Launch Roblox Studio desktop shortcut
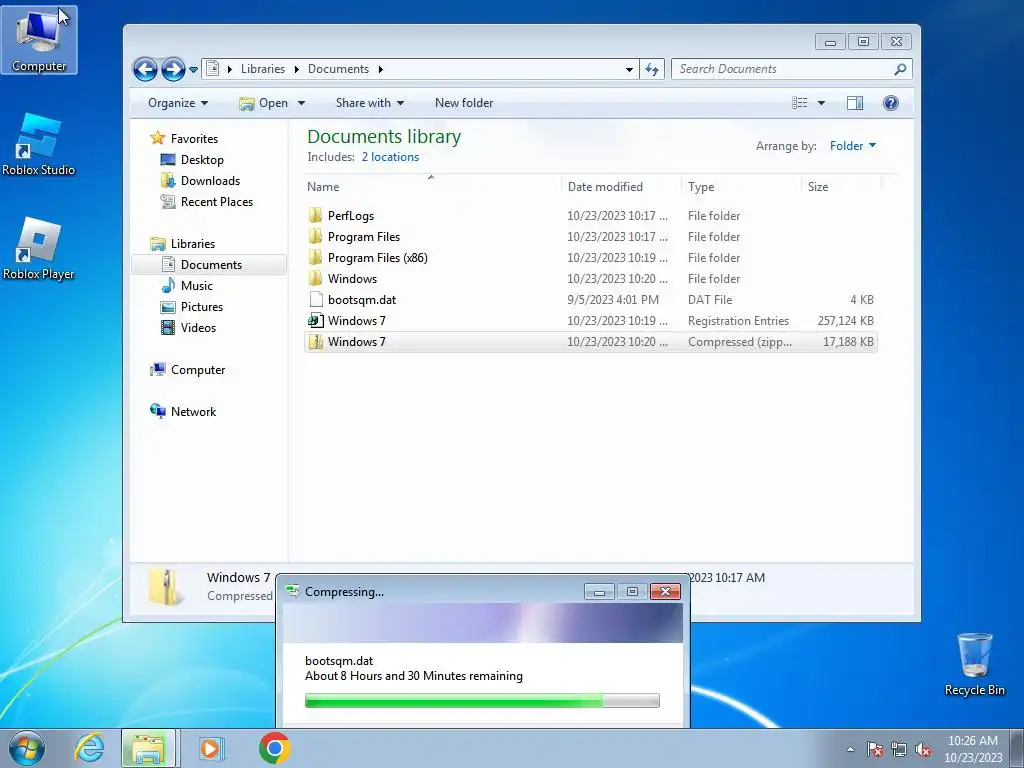This screenshot has width=1024, height=768. click(x=39, y=144)
